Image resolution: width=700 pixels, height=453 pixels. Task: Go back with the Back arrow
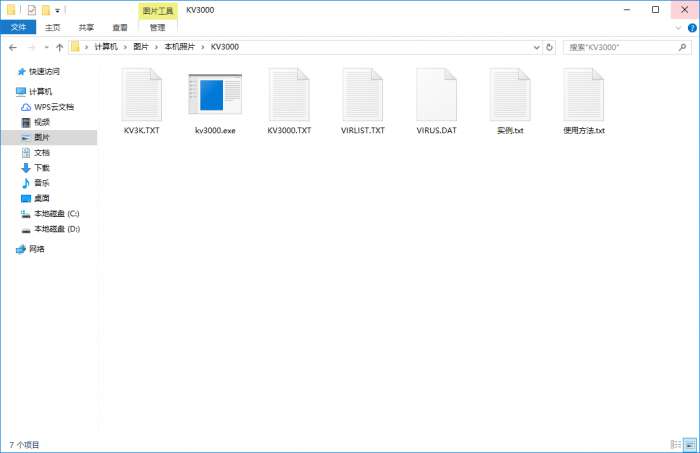[13, 47]
